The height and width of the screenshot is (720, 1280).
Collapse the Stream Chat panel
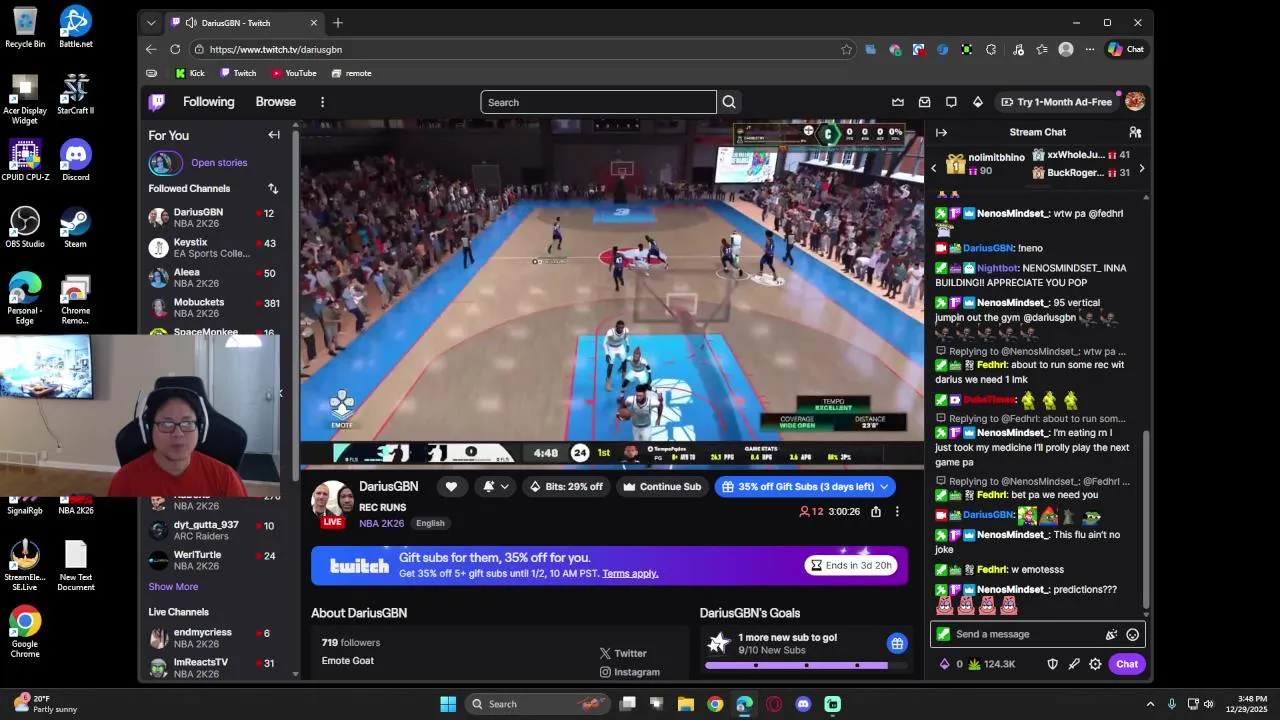[x=941, y=132]
